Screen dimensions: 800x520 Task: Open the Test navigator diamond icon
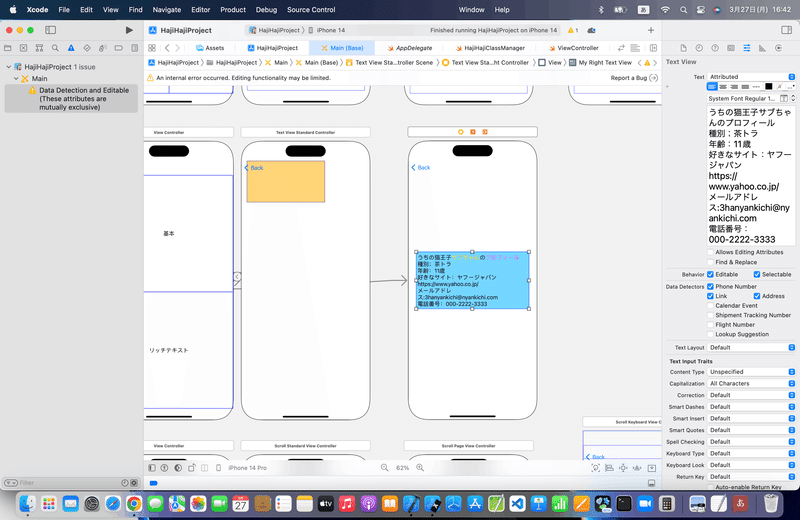(x=87, y=48)
